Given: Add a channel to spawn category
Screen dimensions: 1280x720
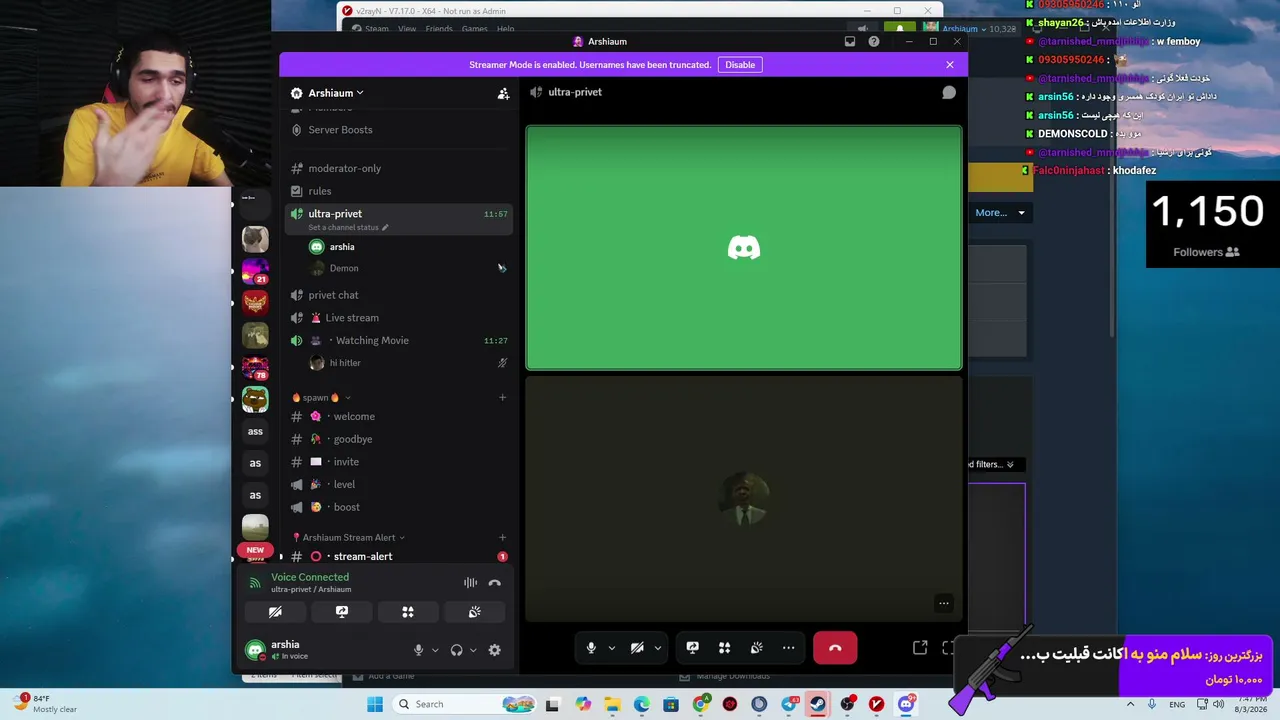Looking at the screenshot, I should point(502,398).
